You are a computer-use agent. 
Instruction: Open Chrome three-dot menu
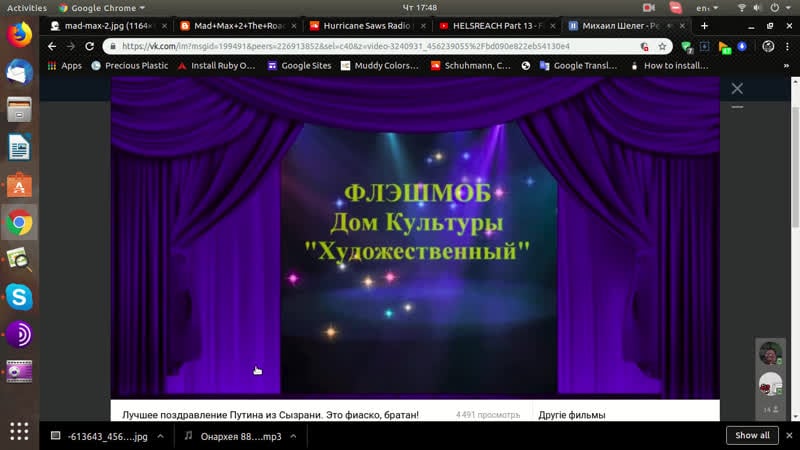787,46
